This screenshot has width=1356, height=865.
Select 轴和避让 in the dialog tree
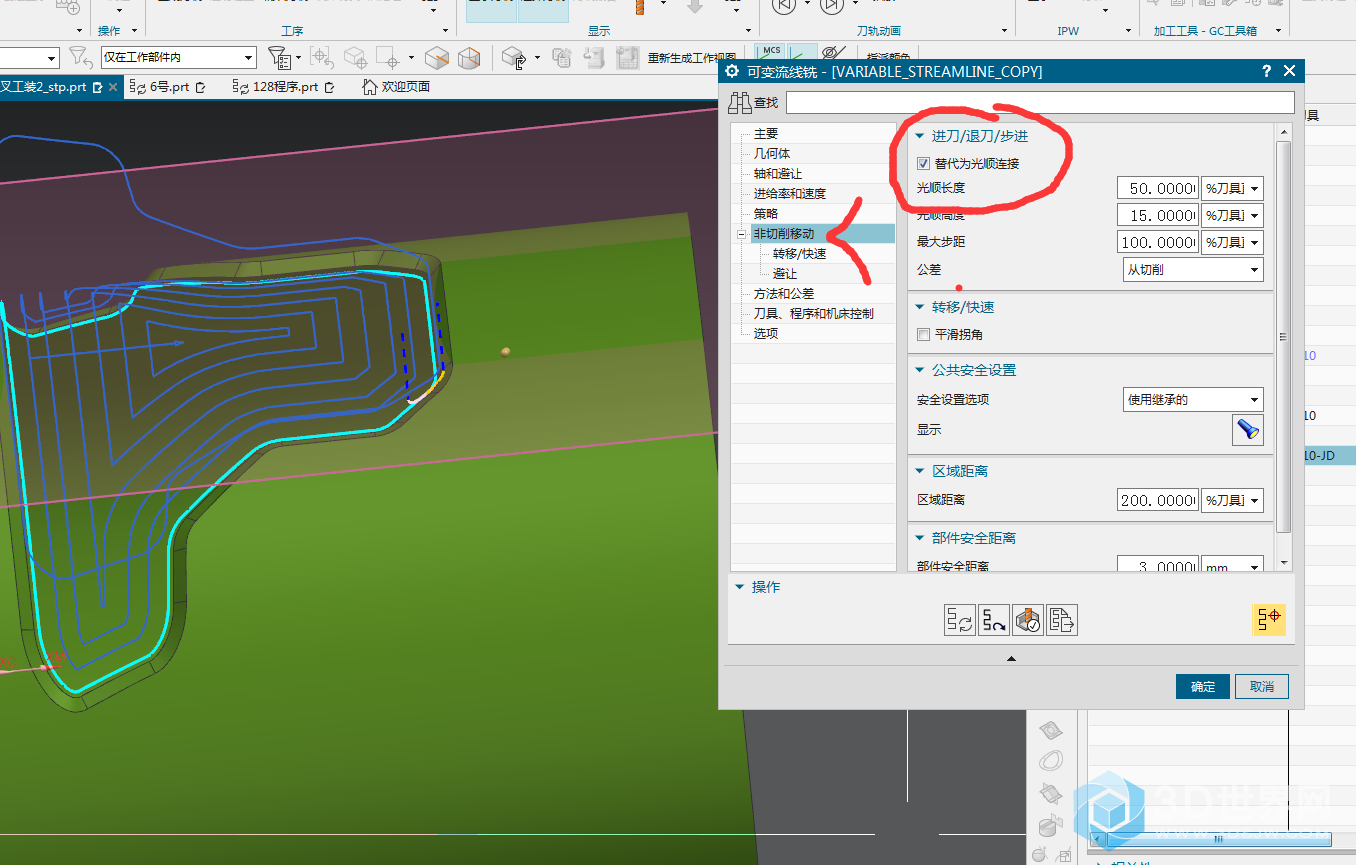tap(778, 173)
